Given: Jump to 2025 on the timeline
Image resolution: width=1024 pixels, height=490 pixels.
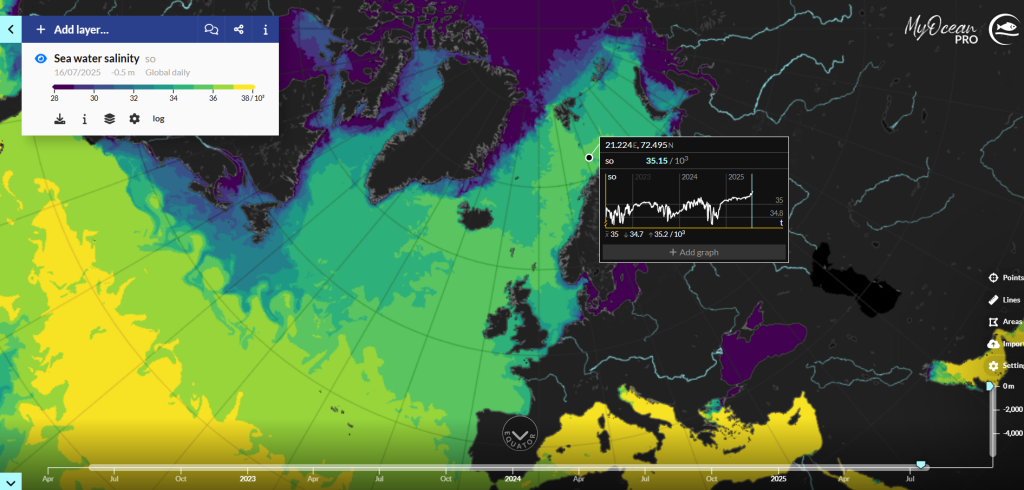Looking at the screenshot, I should coord(778,478).
